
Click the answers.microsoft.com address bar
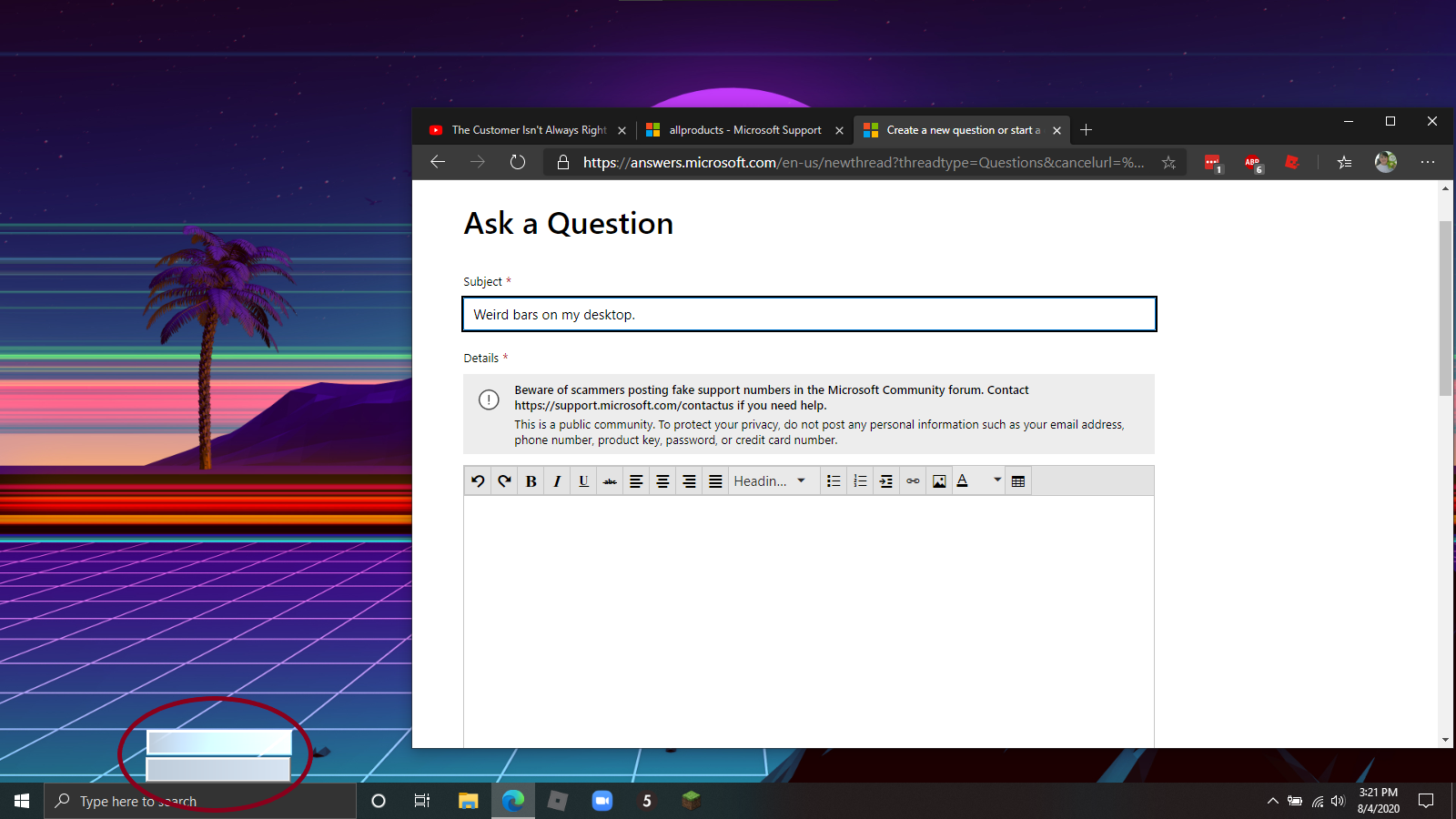coord(863,162)
